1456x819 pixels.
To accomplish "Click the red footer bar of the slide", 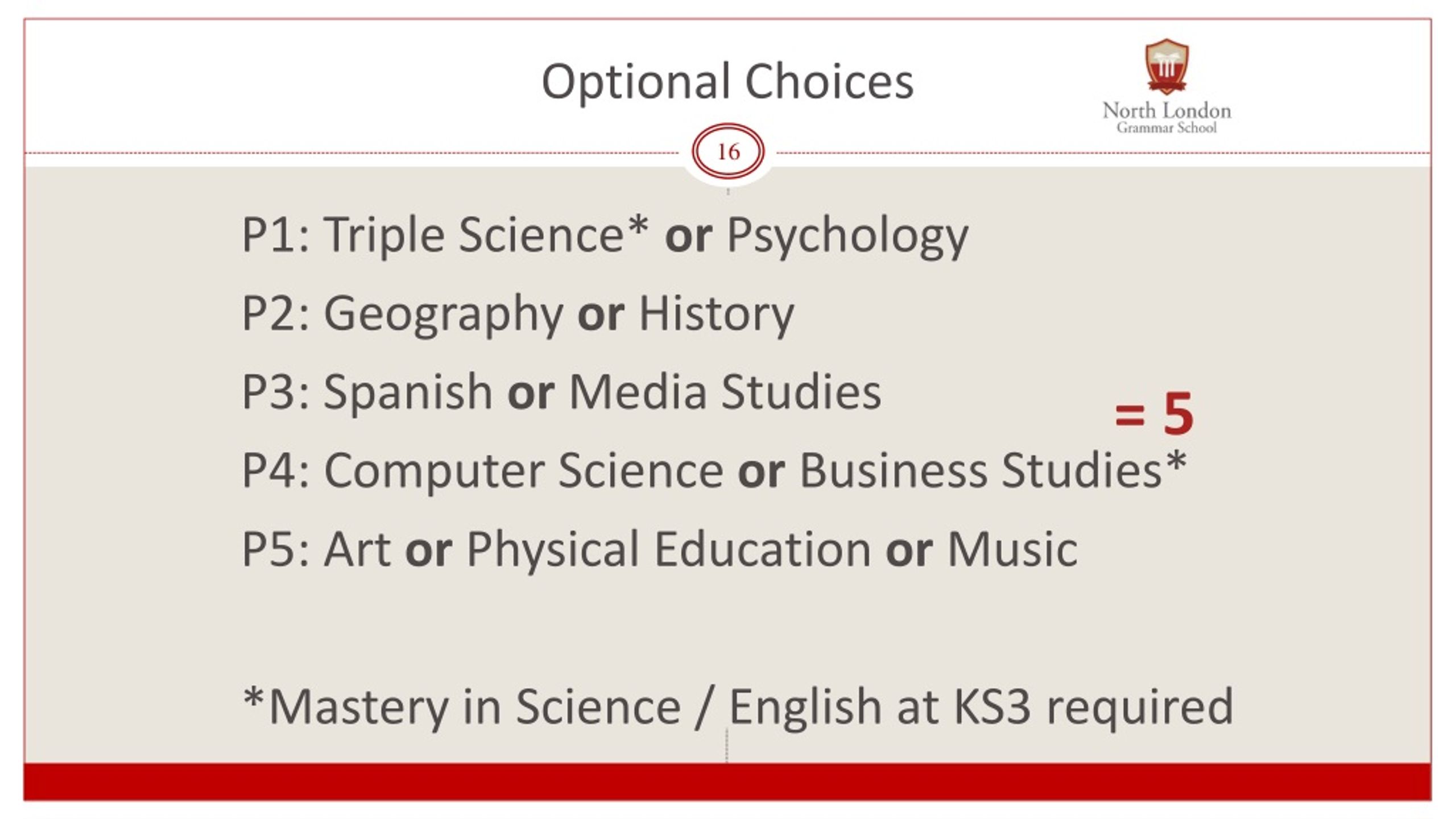I will [x=727, y=782].
